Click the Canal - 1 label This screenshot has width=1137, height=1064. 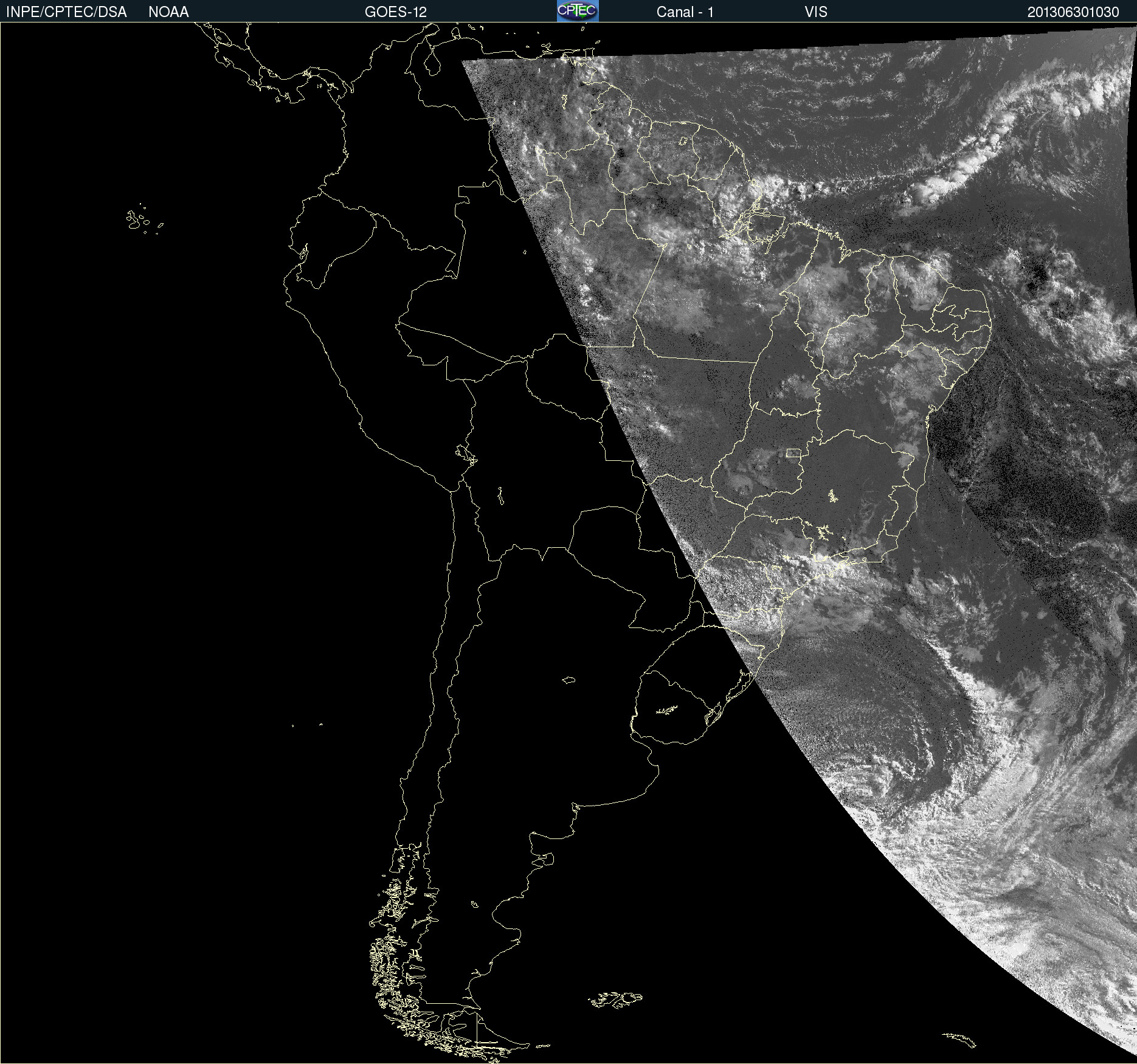pos(685,12)
